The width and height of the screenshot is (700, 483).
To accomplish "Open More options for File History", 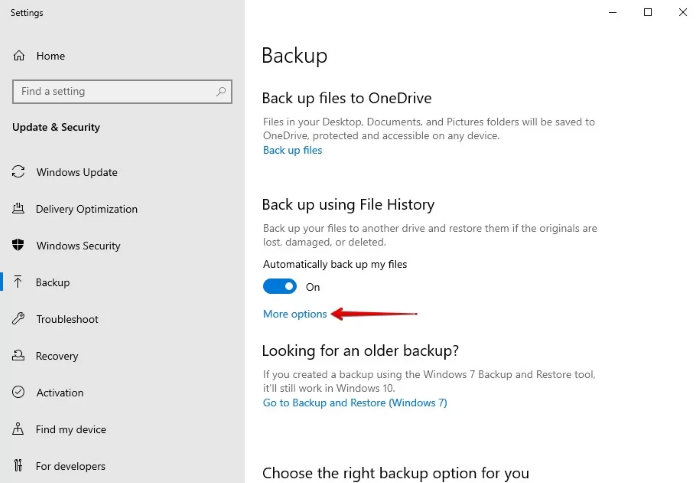I will [x=295, y=314].
